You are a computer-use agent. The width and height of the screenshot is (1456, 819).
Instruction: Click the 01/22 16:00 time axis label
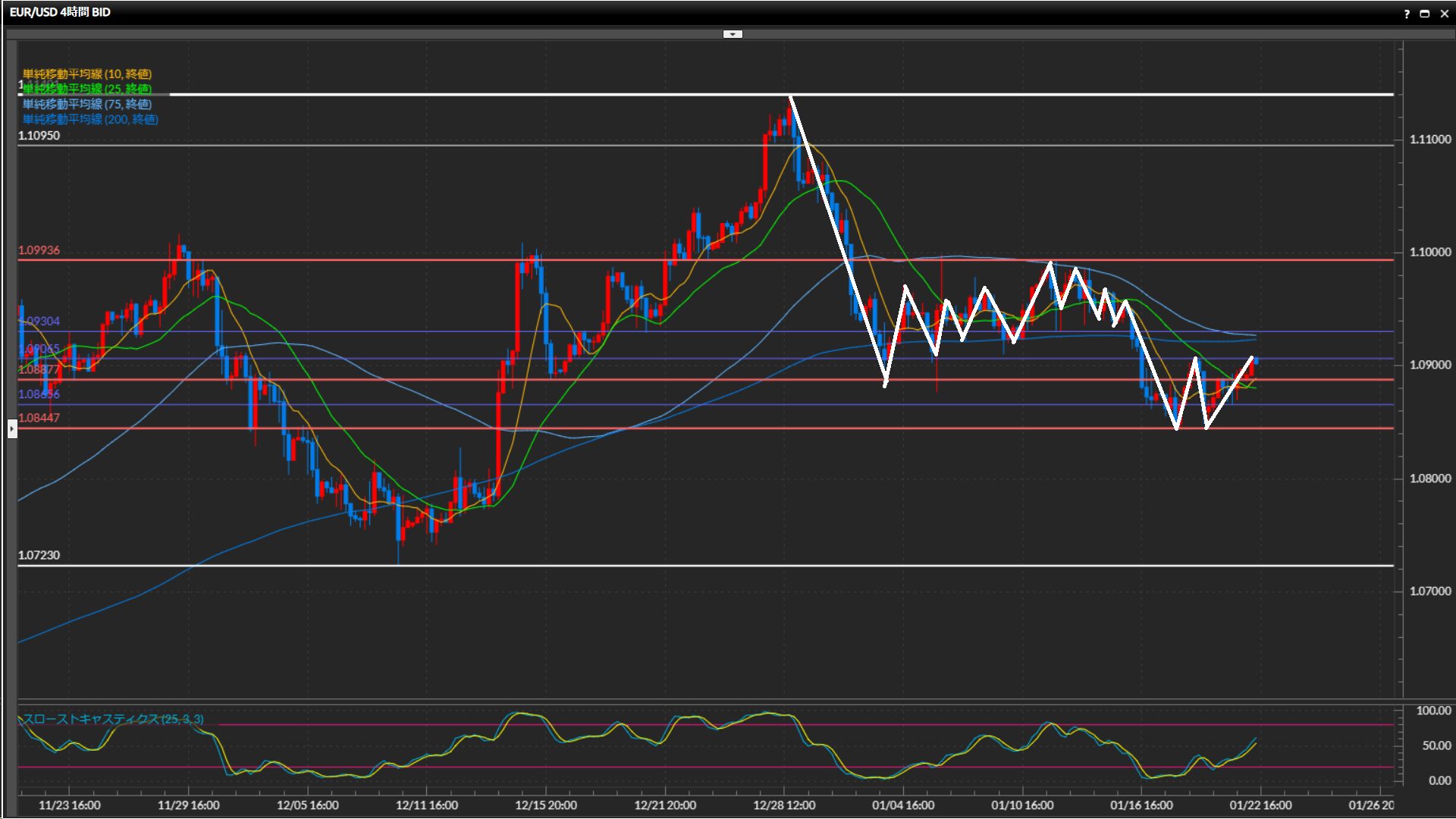[x=1260, y=805]
